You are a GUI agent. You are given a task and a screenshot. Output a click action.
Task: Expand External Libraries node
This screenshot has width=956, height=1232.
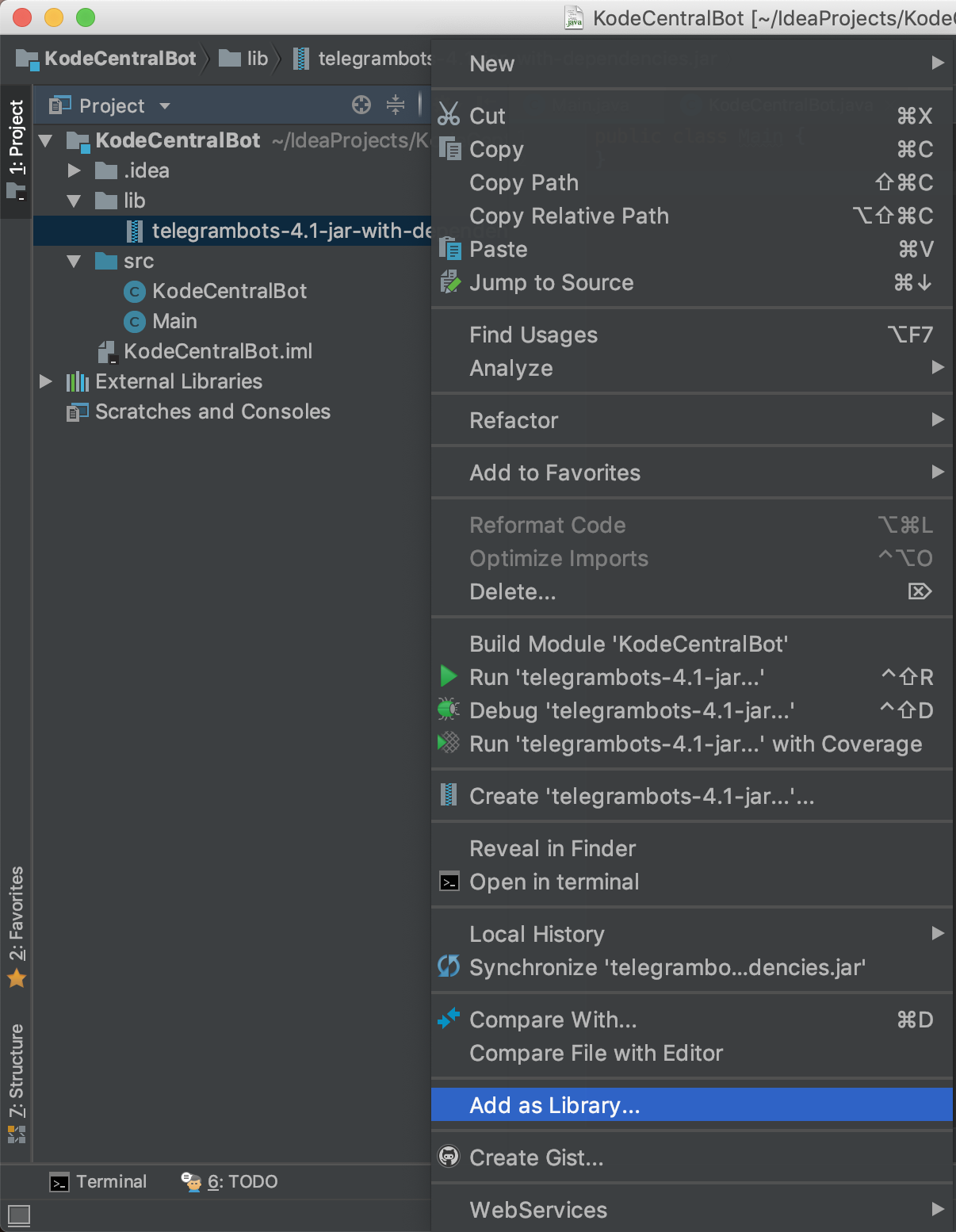point(46,381)
